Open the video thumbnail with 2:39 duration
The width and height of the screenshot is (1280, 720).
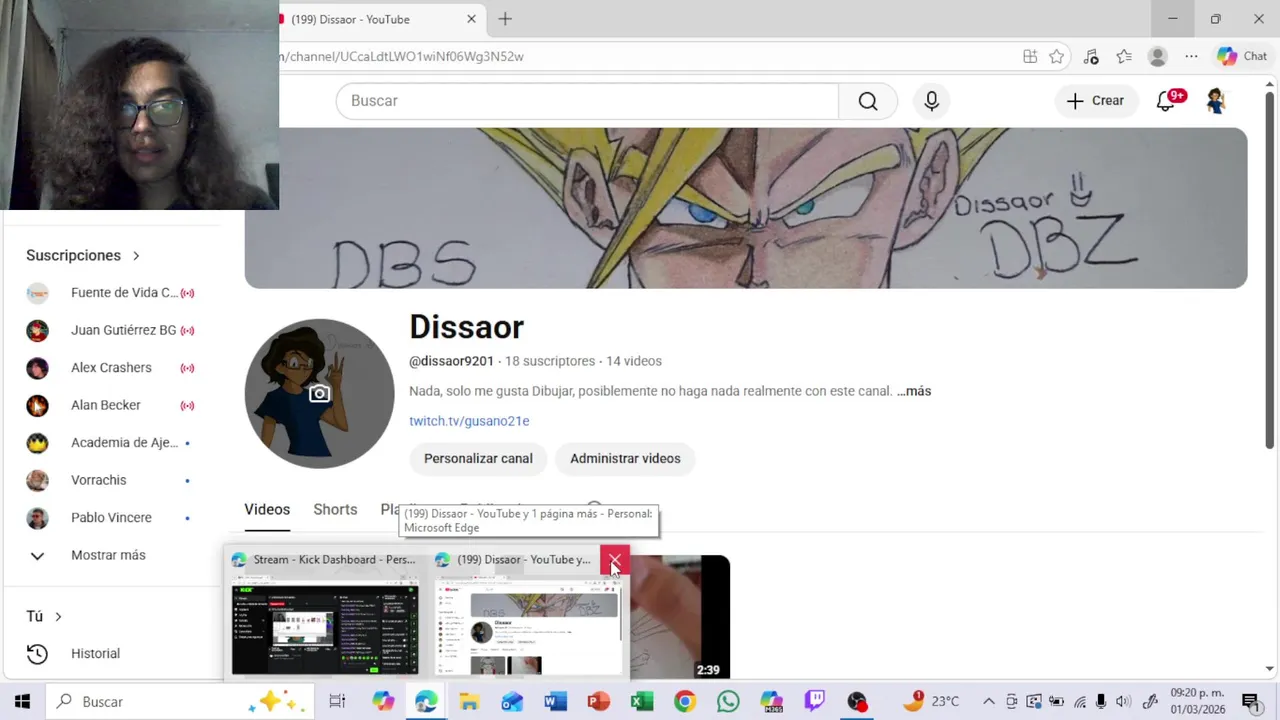[680, 617]
